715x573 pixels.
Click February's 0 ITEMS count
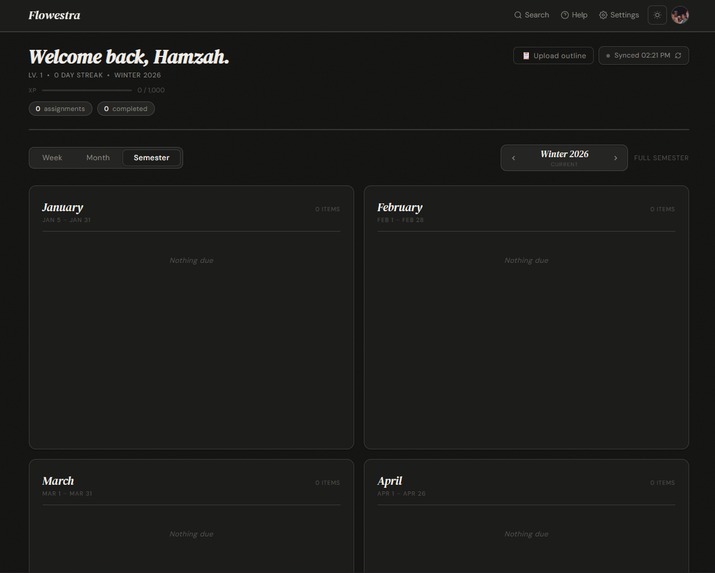[663, 209]
